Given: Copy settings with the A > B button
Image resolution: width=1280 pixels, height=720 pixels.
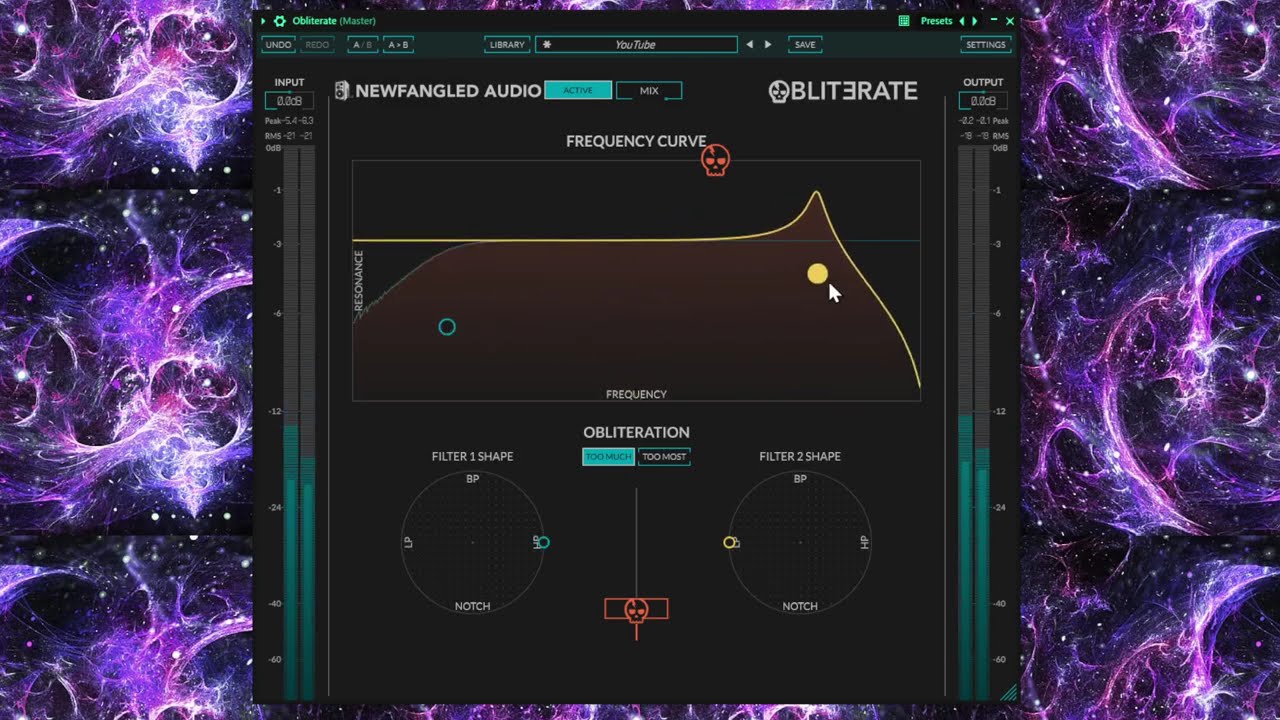Looking at the screenshot, I should [x=398, y=45].
